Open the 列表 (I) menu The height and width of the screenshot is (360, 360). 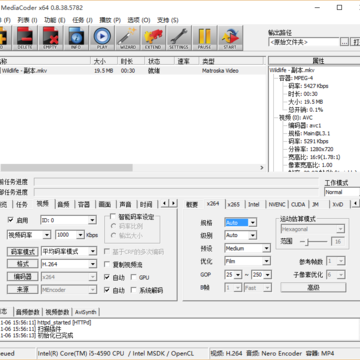coord(27,20)
